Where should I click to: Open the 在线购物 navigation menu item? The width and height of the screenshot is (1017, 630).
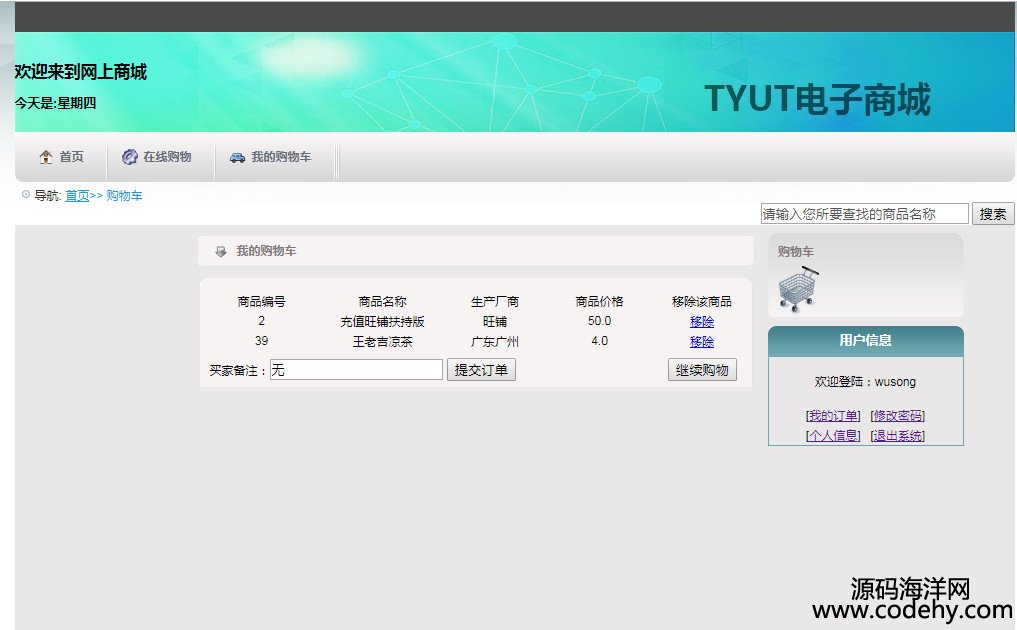tap(166, 157)
